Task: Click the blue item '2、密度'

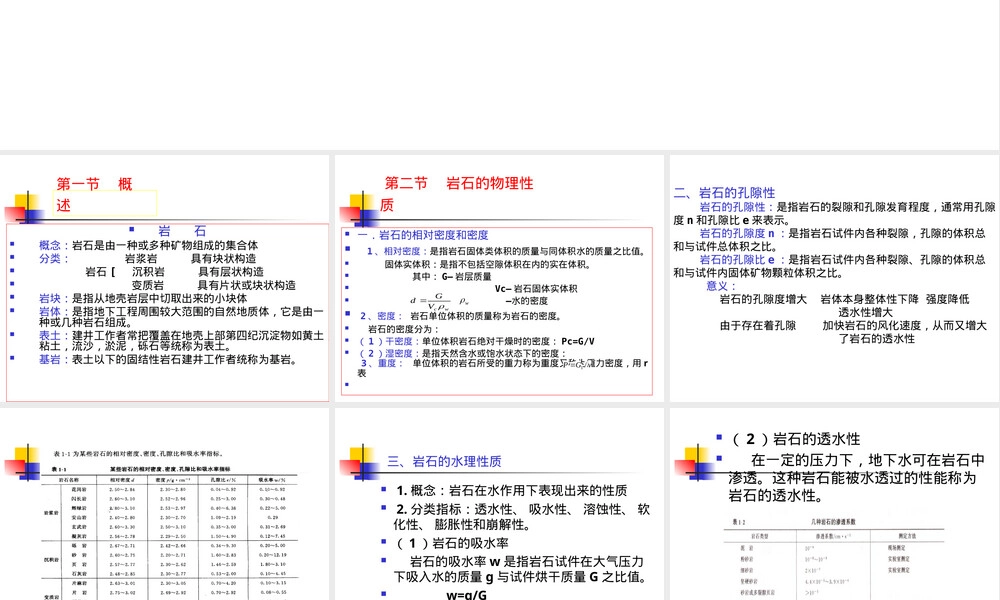Action: (x=378, y=316)
